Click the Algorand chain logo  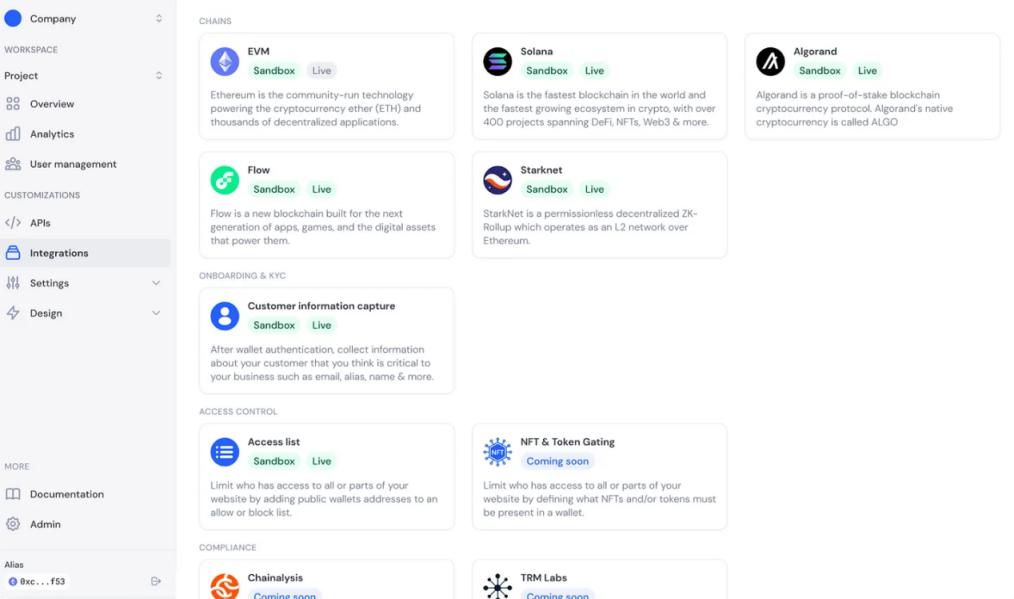click(x=771, y=62)
